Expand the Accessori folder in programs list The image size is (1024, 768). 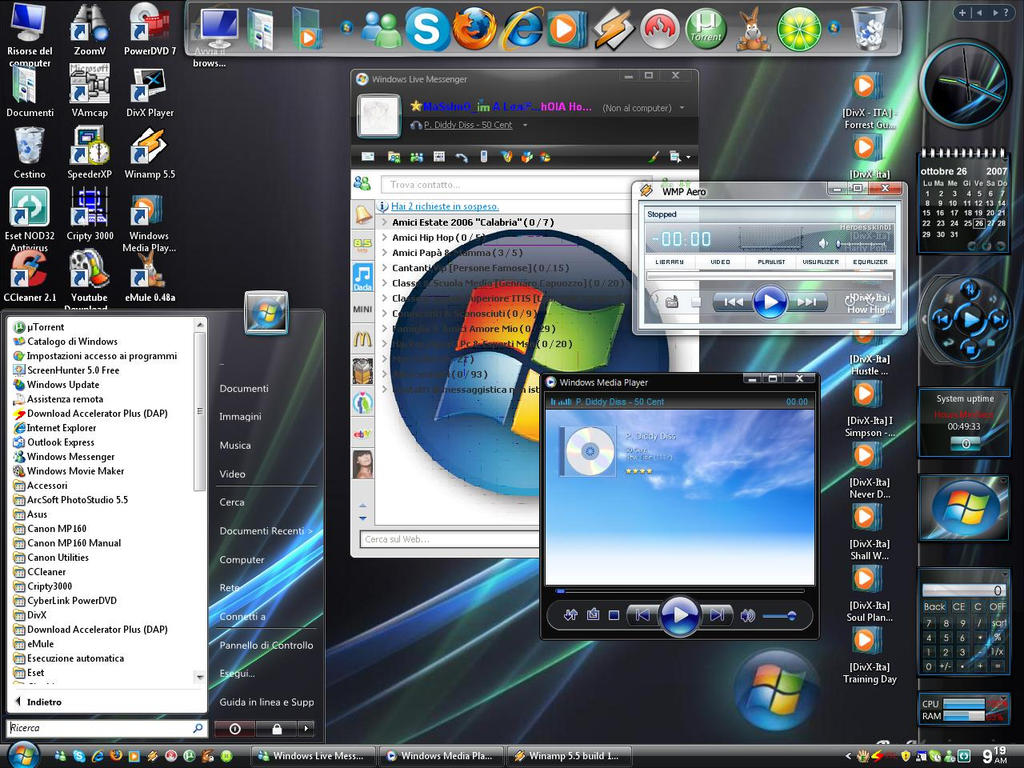[47, 485]
